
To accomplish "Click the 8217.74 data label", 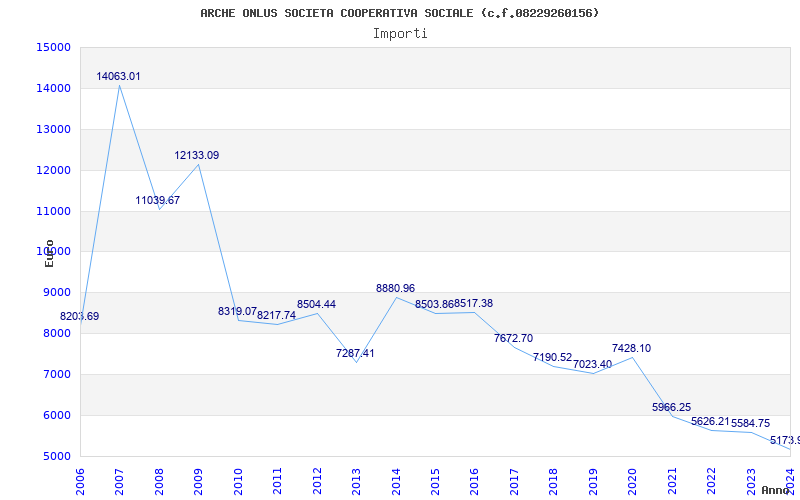I will (277, 315).
